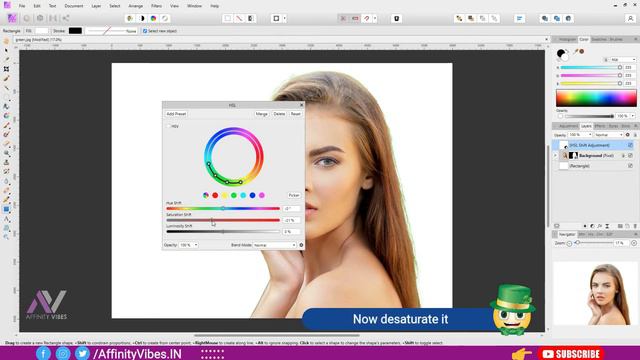Hide the HSL Shift Adjustment layer
This screenshot has width=640, height=360.
pos(630,145)
